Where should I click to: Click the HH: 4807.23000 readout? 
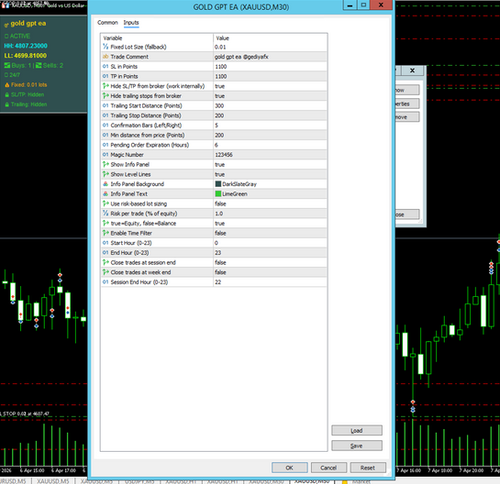26,46
